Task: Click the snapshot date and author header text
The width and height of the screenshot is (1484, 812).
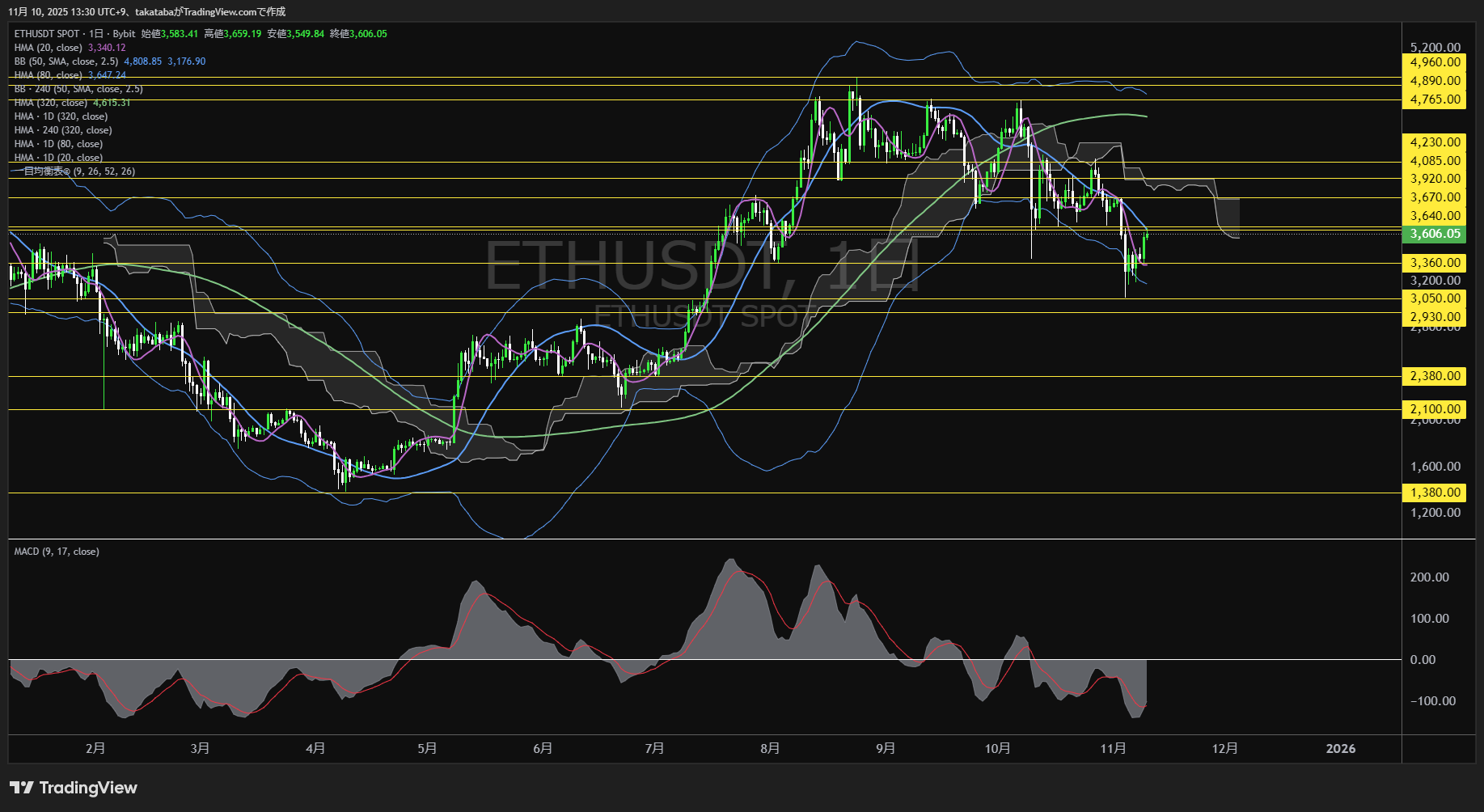Action: coord(147,11)
